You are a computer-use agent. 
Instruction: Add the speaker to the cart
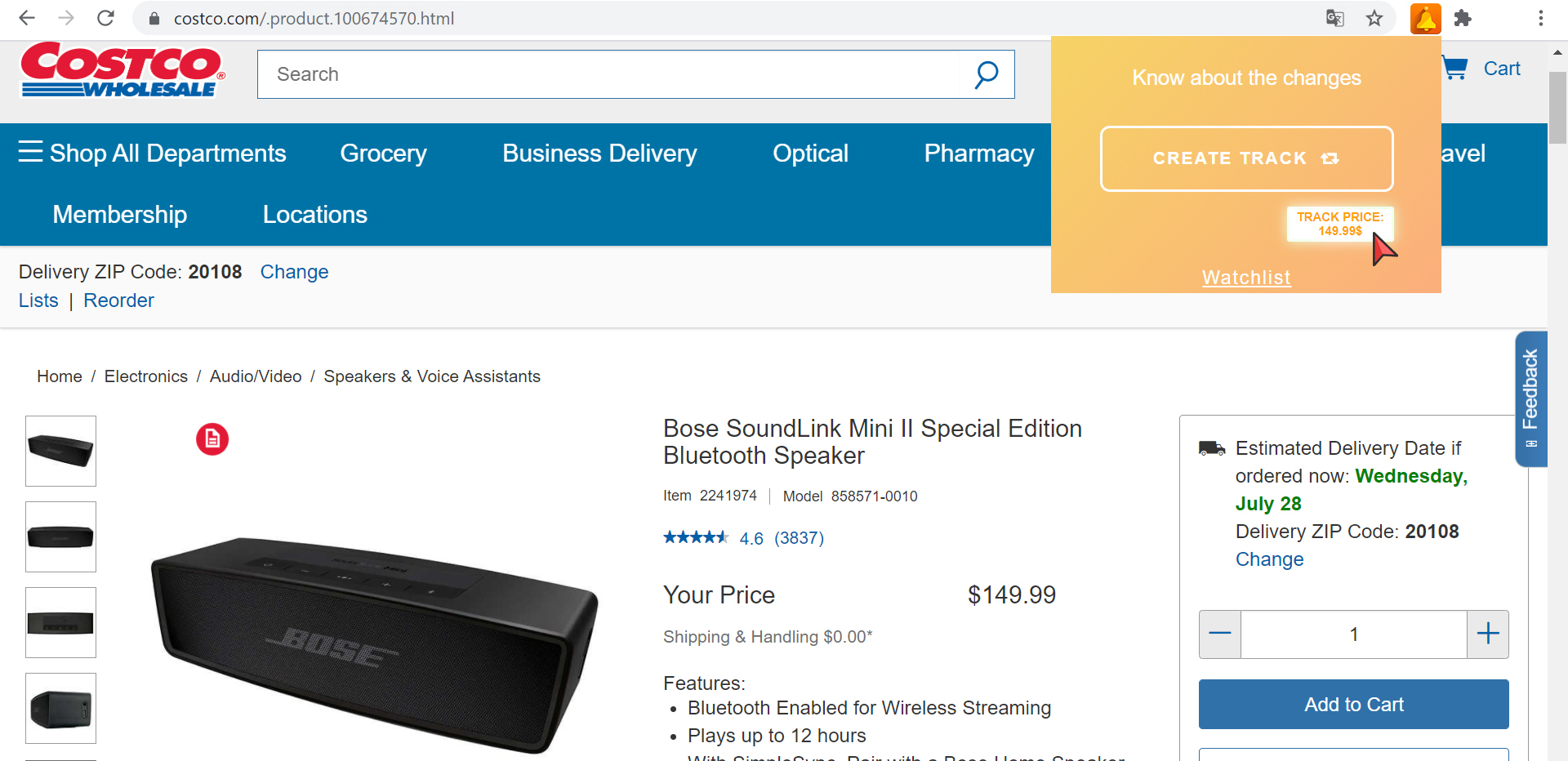coord(1354,704)
